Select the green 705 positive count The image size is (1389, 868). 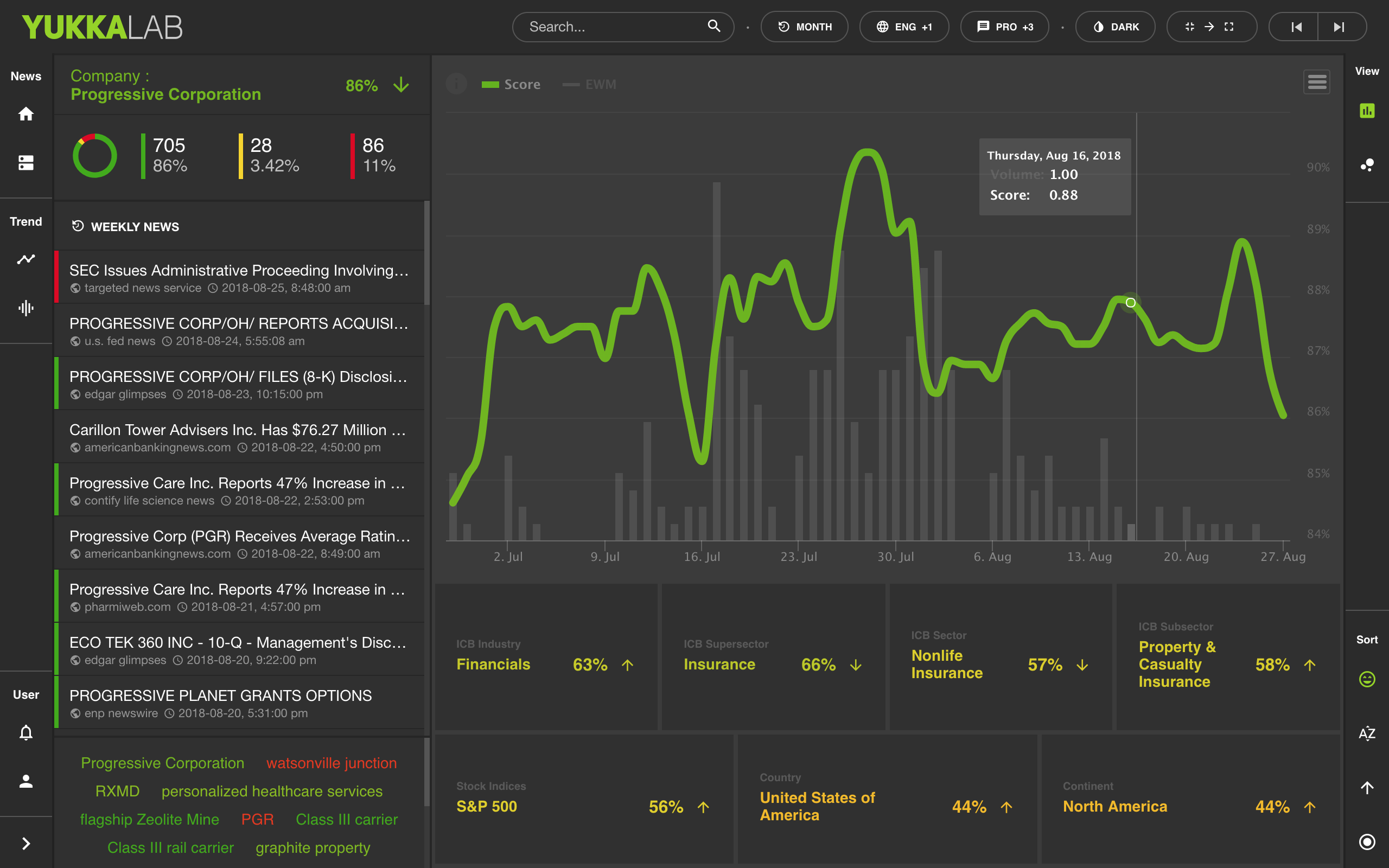coord(165,156)
